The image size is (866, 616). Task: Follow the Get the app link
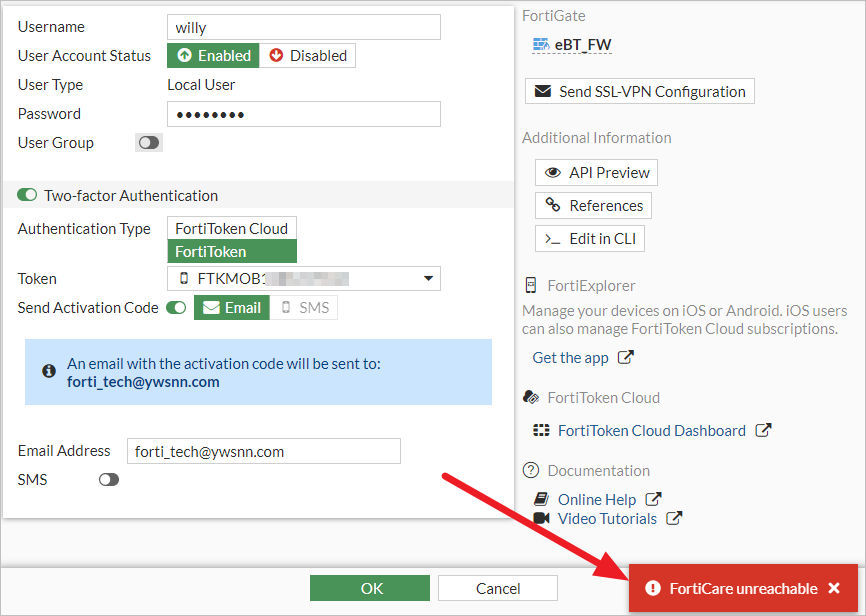(x=571, y=357)
